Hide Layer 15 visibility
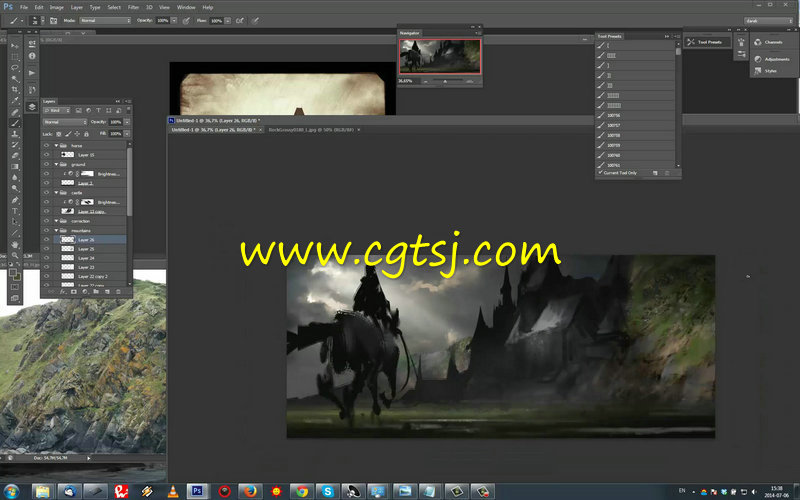Screen dimensions: 800x500 46,155
